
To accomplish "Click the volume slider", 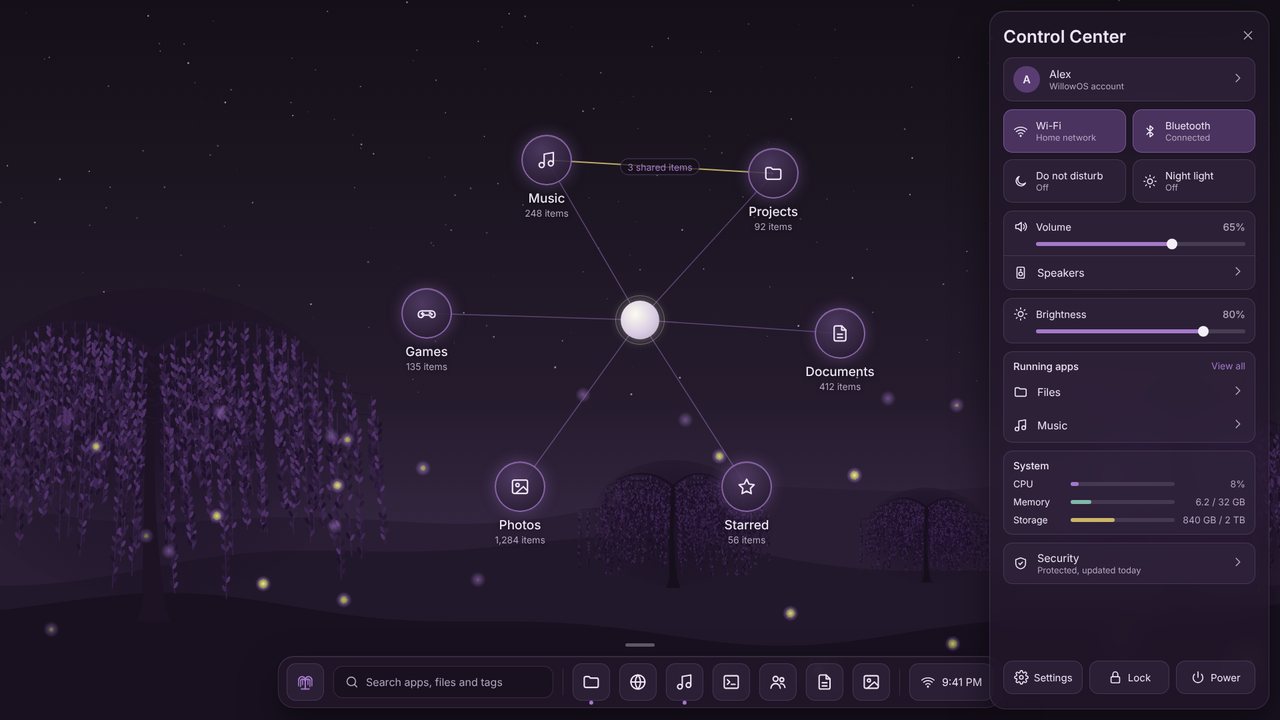I will coord(1140,244).
